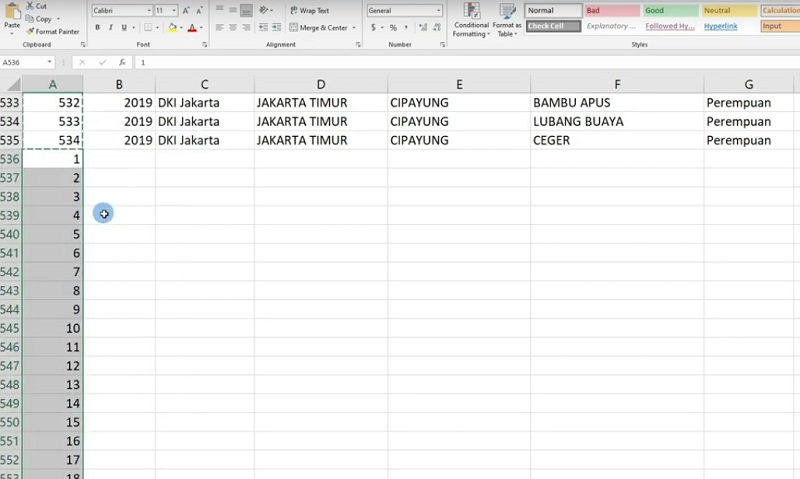
Task: Open the Borders tool
Action: click(x=150, y=28)
